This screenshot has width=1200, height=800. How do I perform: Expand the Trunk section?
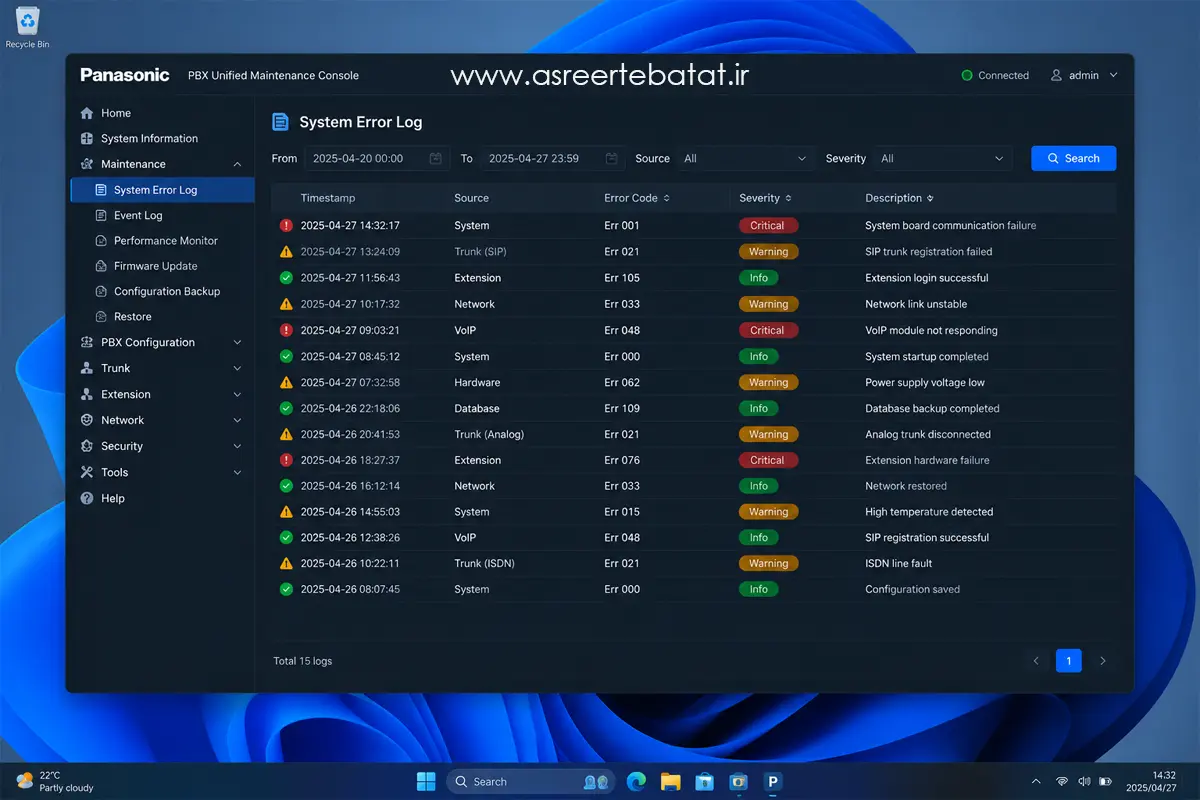(x=237, y=368)
